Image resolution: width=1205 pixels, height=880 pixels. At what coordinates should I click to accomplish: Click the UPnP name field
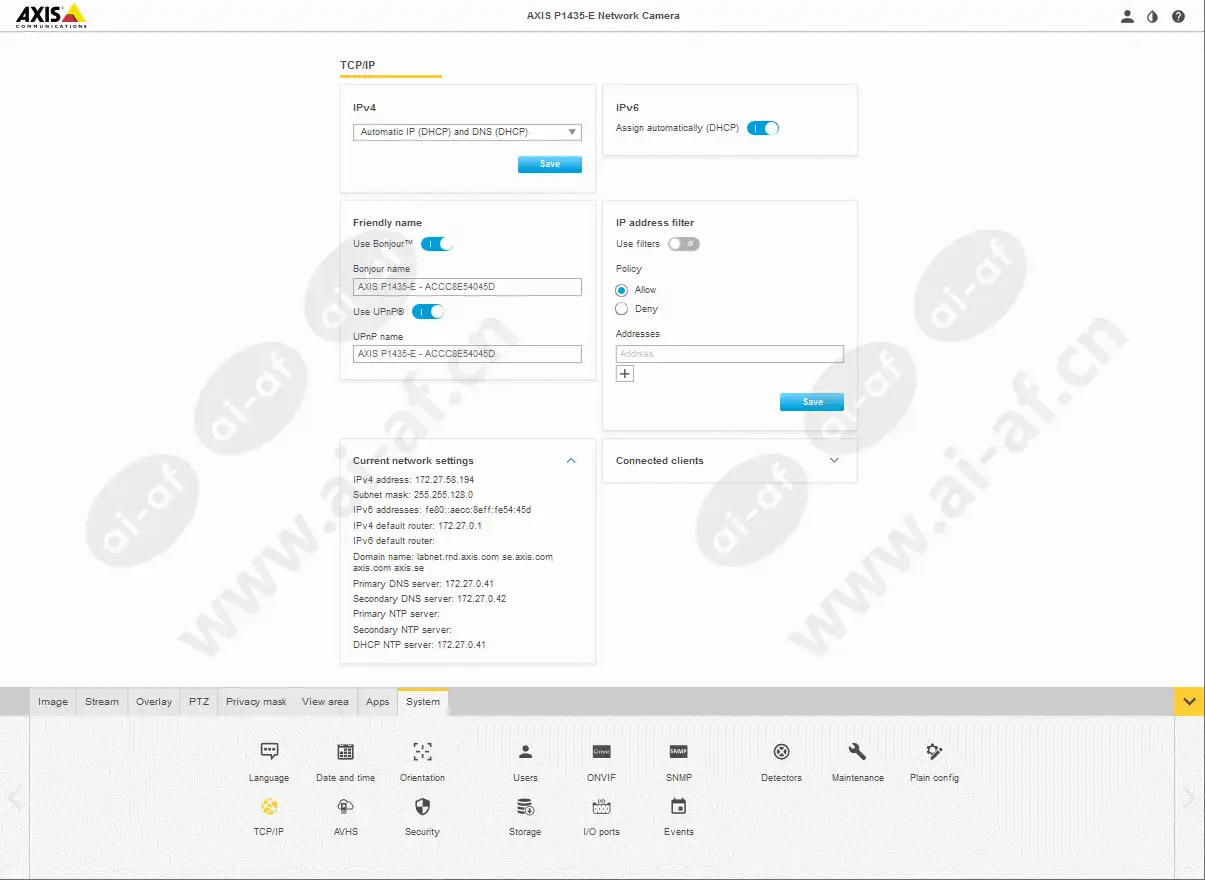(x=467, y=354)
